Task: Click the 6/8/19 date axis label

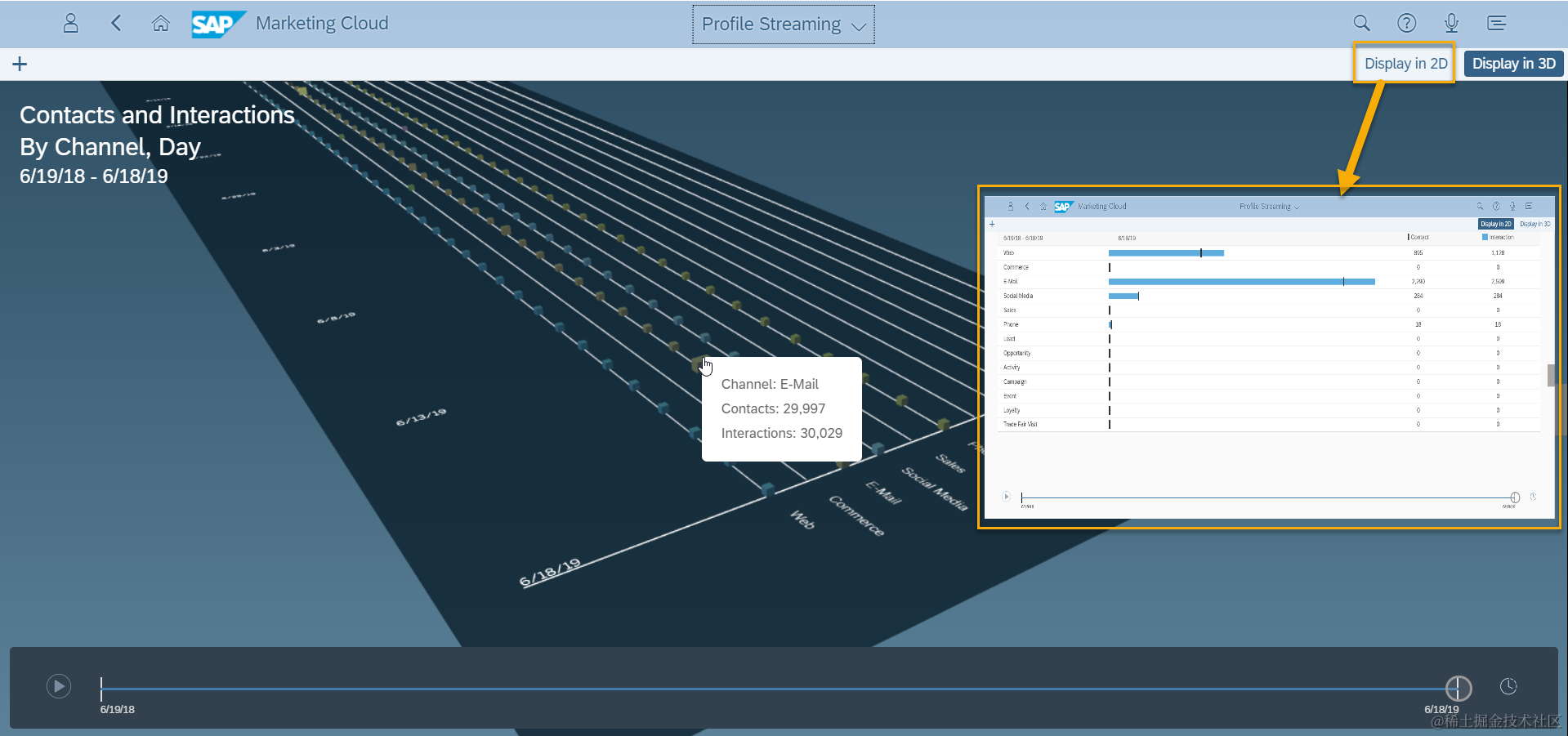Action: point(337,317)
